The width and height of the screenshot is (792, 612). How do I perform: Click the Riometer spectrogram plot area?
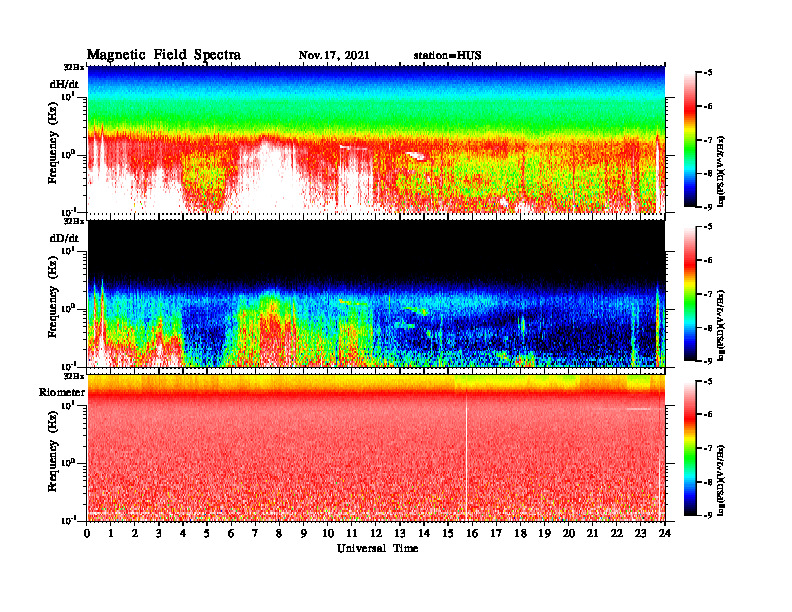click(376, 448)
